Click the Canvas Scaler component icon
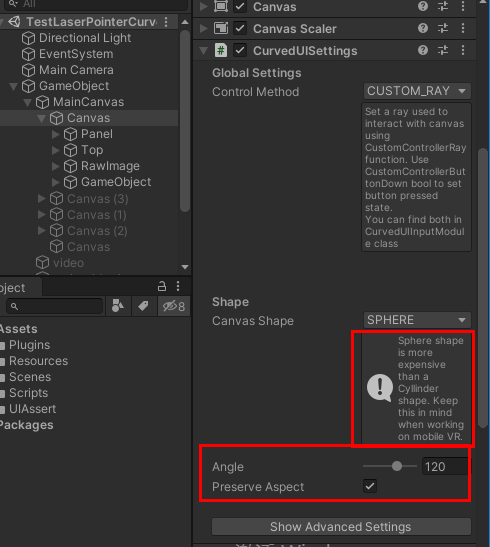 tap(221, 28)
